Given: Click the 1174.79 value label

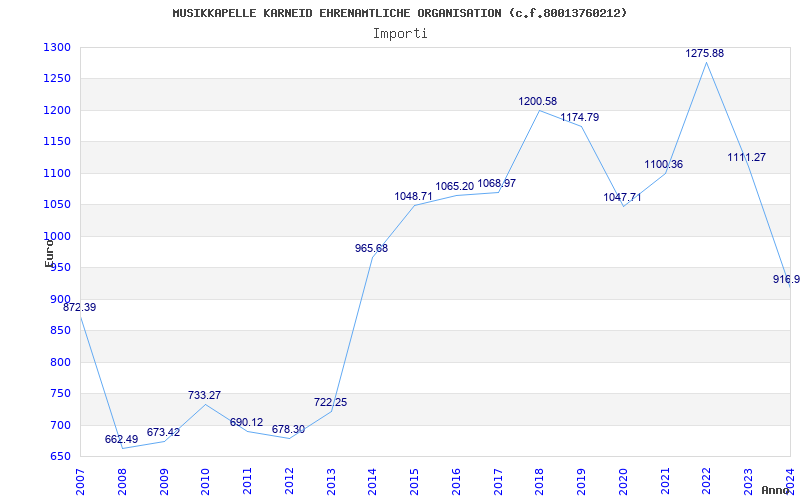Looking at the screenshot, I should click(580, 117).
